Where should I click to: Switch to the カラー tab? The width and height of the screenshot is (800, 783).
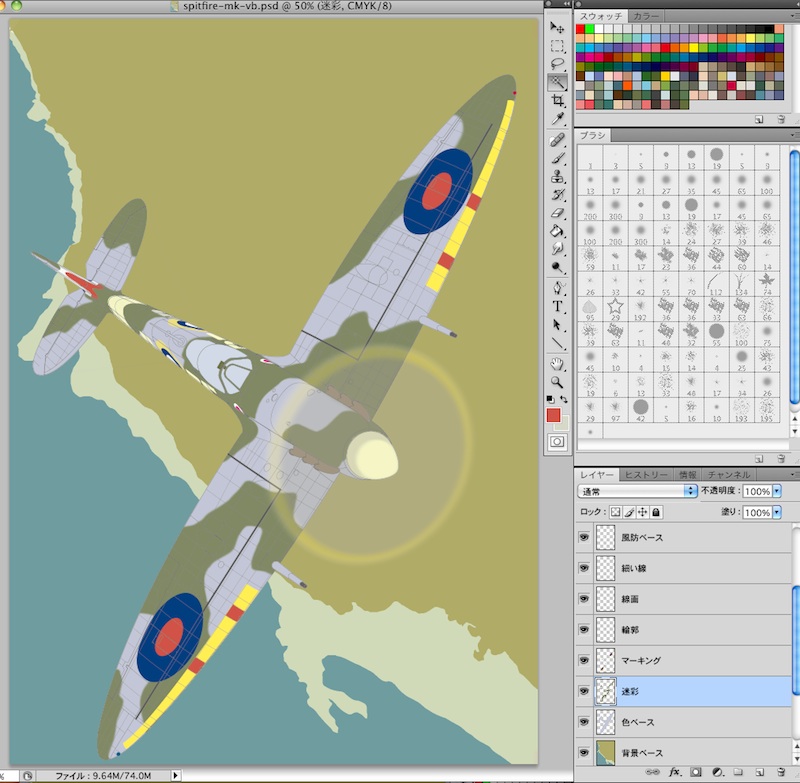[646, 16]
